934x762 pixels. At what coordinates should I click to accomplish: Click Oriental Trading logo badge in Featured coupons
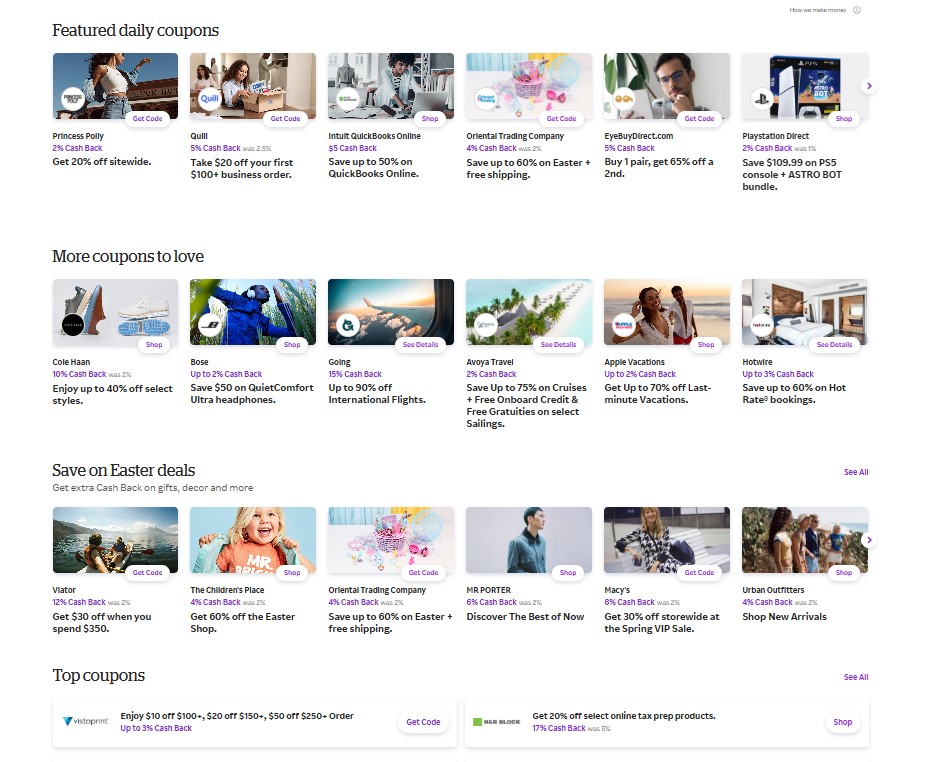click(x=486, y=98)
